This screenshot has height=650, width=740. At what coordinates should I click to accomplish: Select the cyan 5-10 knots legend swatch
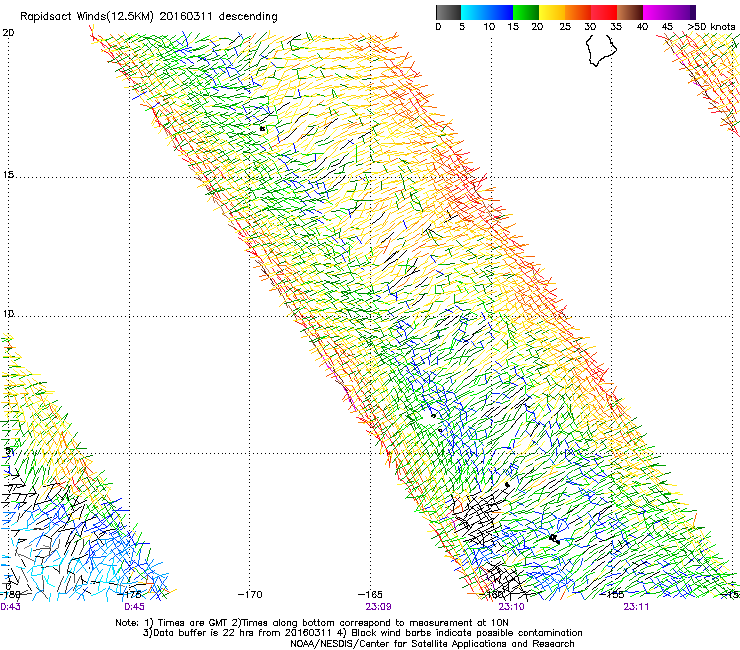474,12
